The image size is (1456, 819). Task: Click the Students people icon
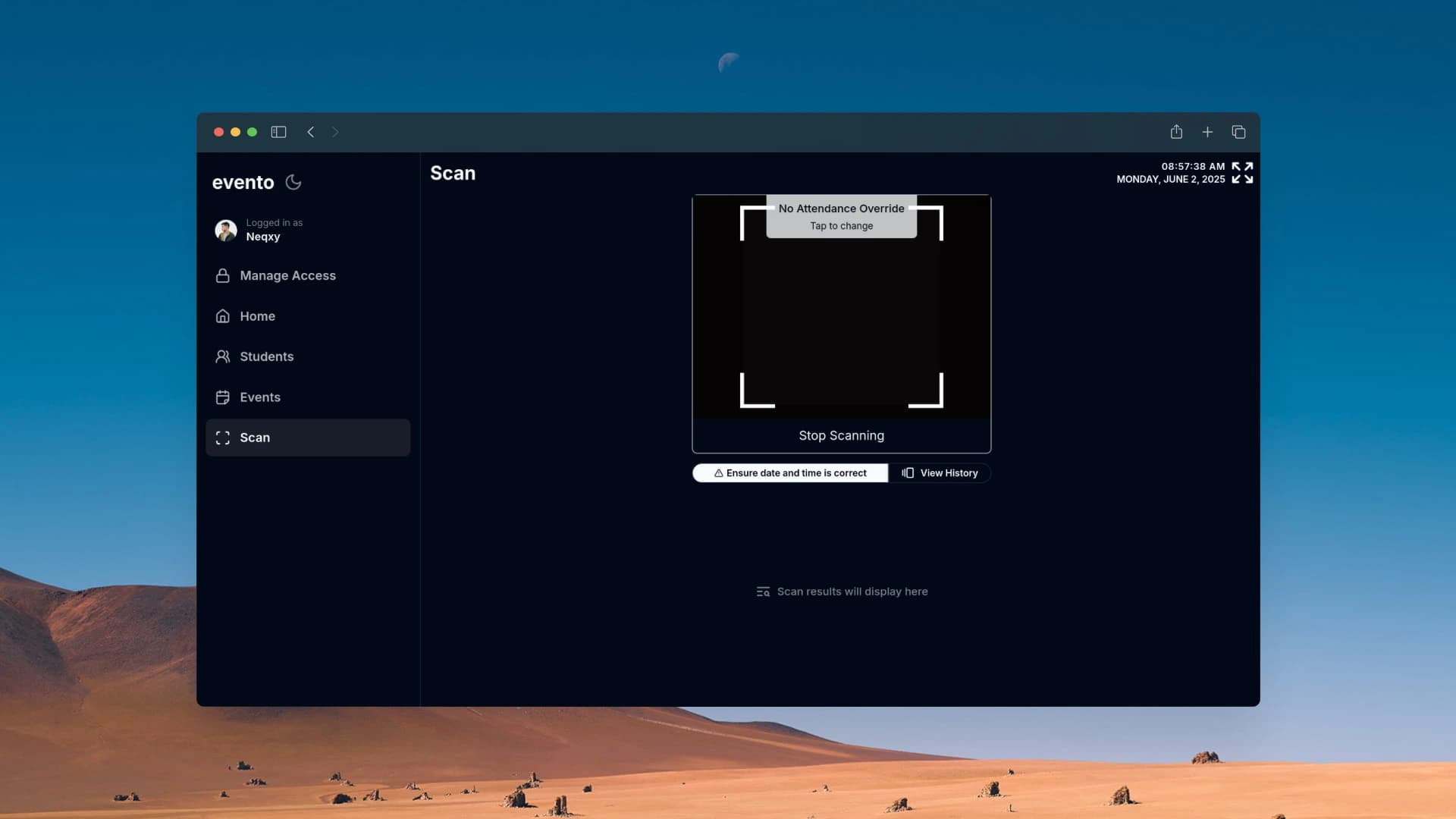[222, 356]
